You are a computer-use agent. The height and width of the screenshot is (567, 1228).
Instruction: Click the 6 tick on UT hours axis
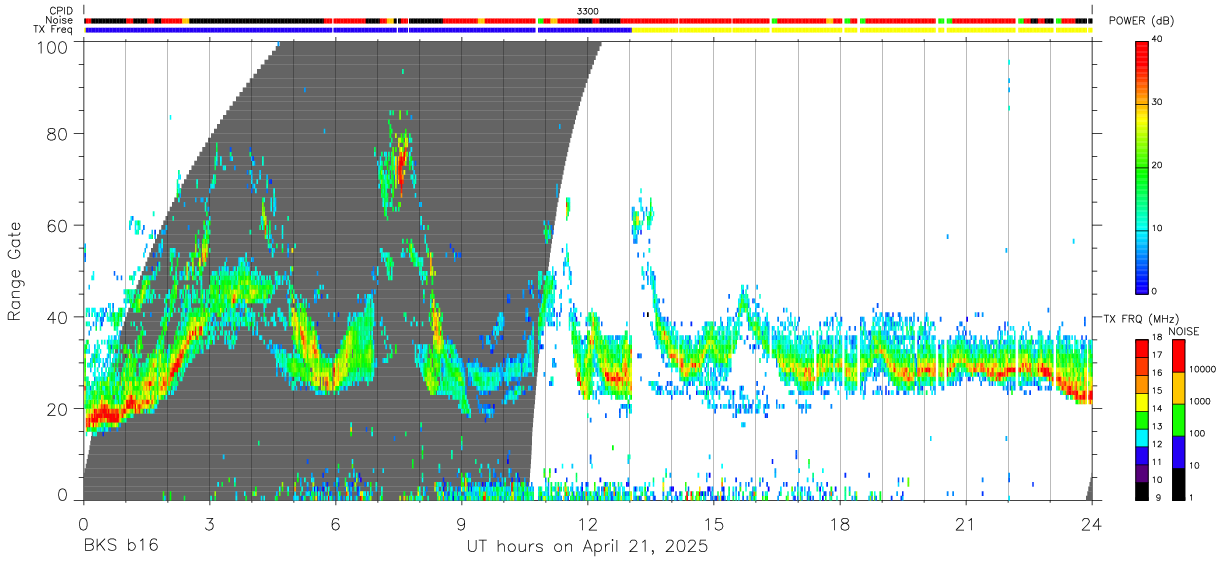tap(335, 524)
